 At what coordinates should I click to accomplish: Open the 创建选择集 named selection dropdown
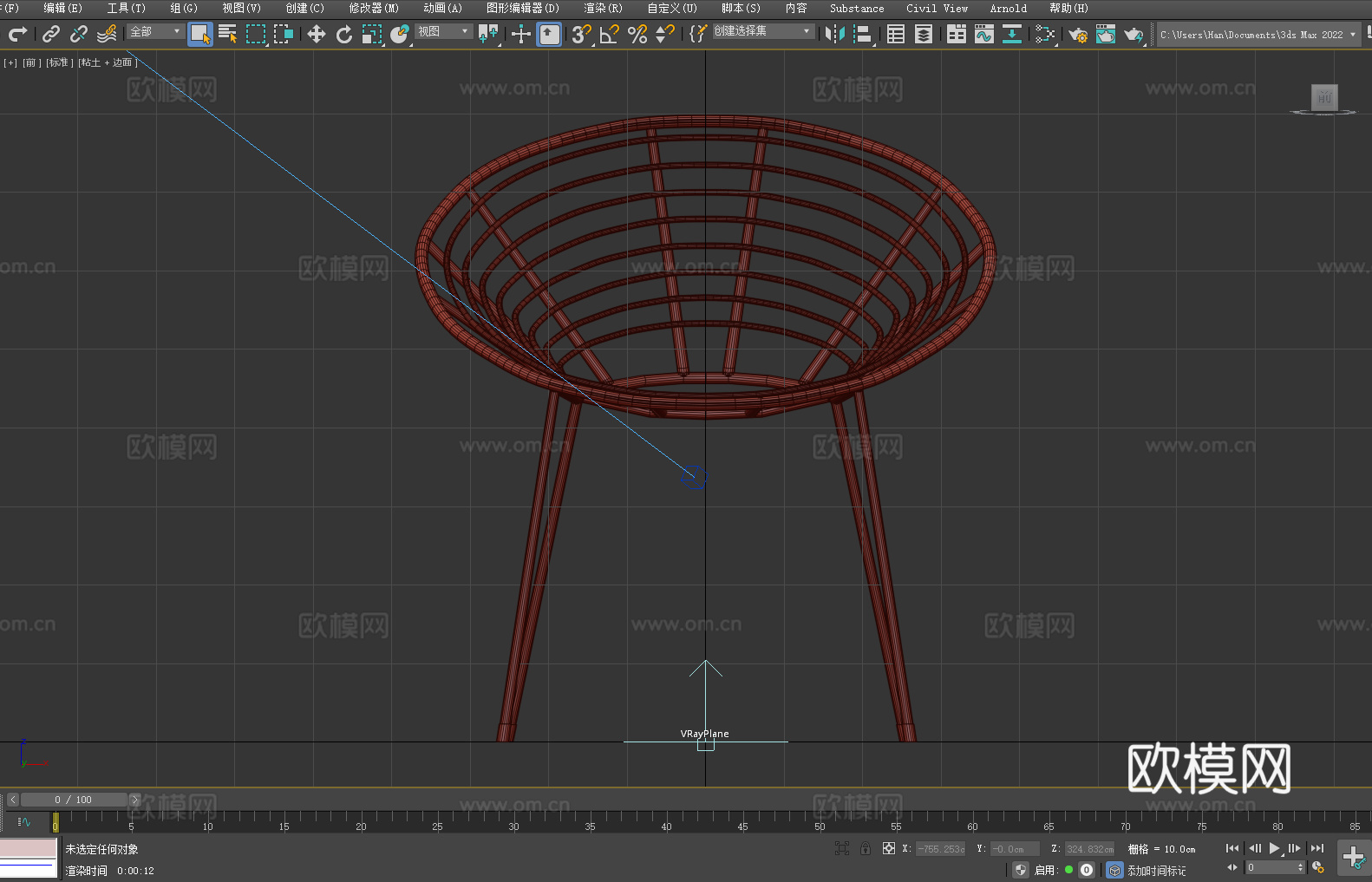(763, 31)
